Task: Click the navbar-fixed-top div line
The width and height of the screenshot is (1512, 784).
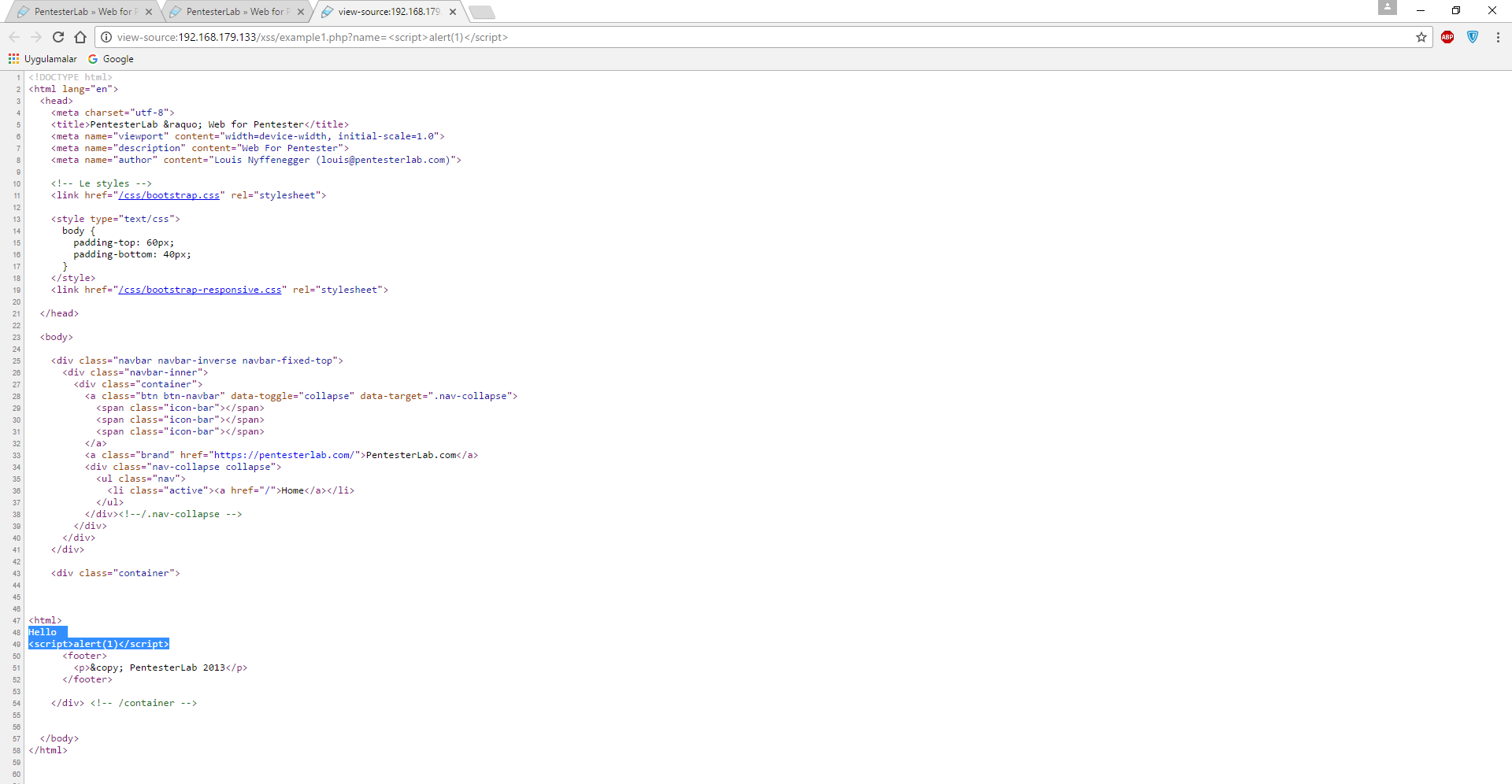Action: [198, 361]
